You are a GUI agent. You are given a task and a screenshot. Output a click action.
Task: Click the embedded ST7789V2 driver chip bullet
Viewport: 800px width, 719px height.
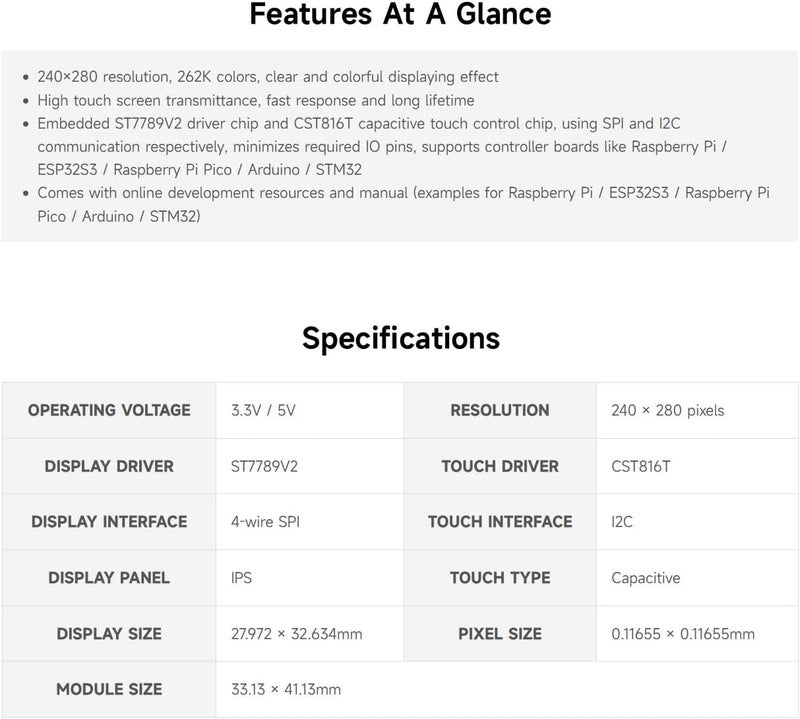380,146
